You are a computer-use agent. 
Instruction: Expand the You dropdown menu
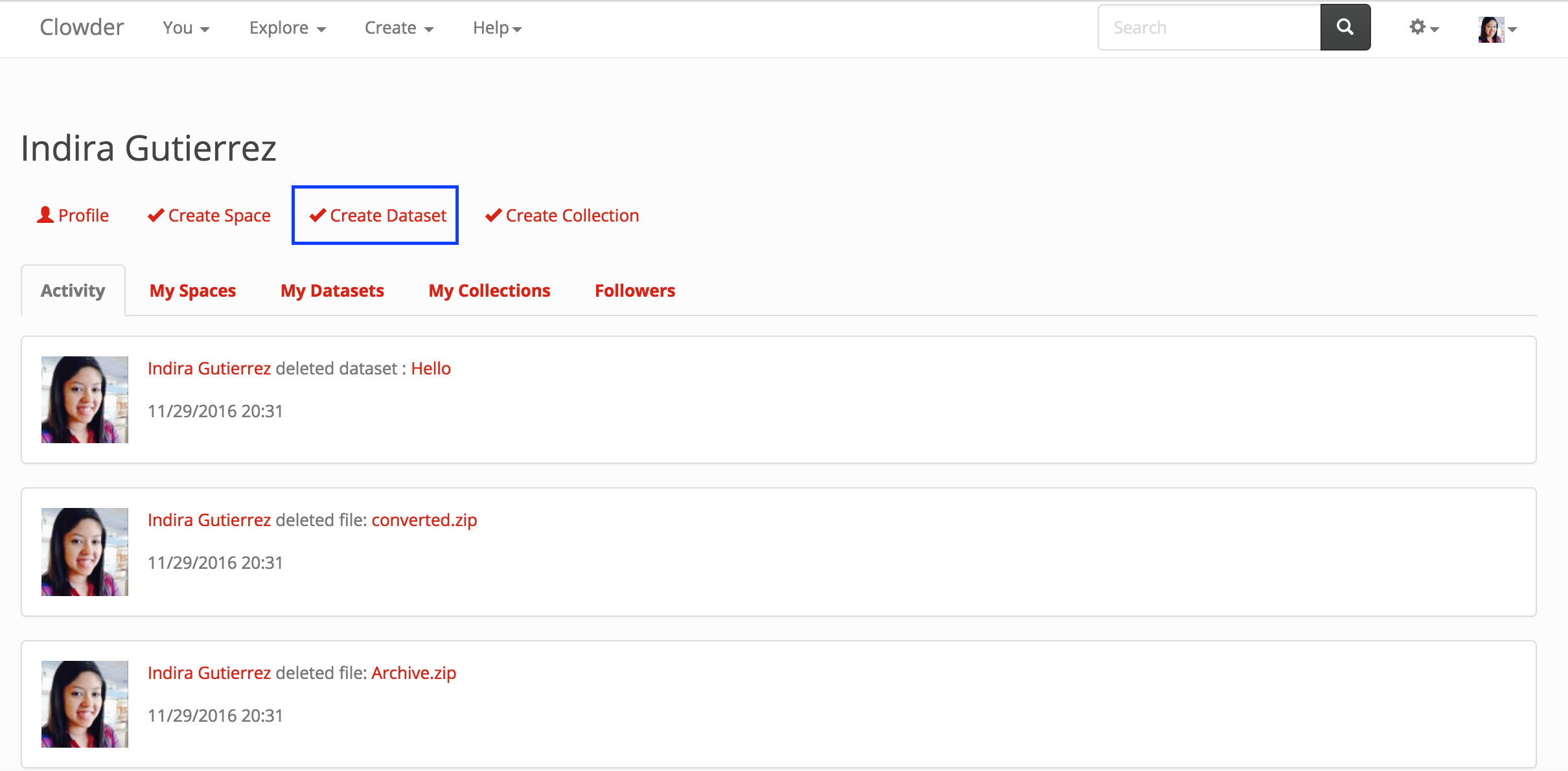point(186,28)
